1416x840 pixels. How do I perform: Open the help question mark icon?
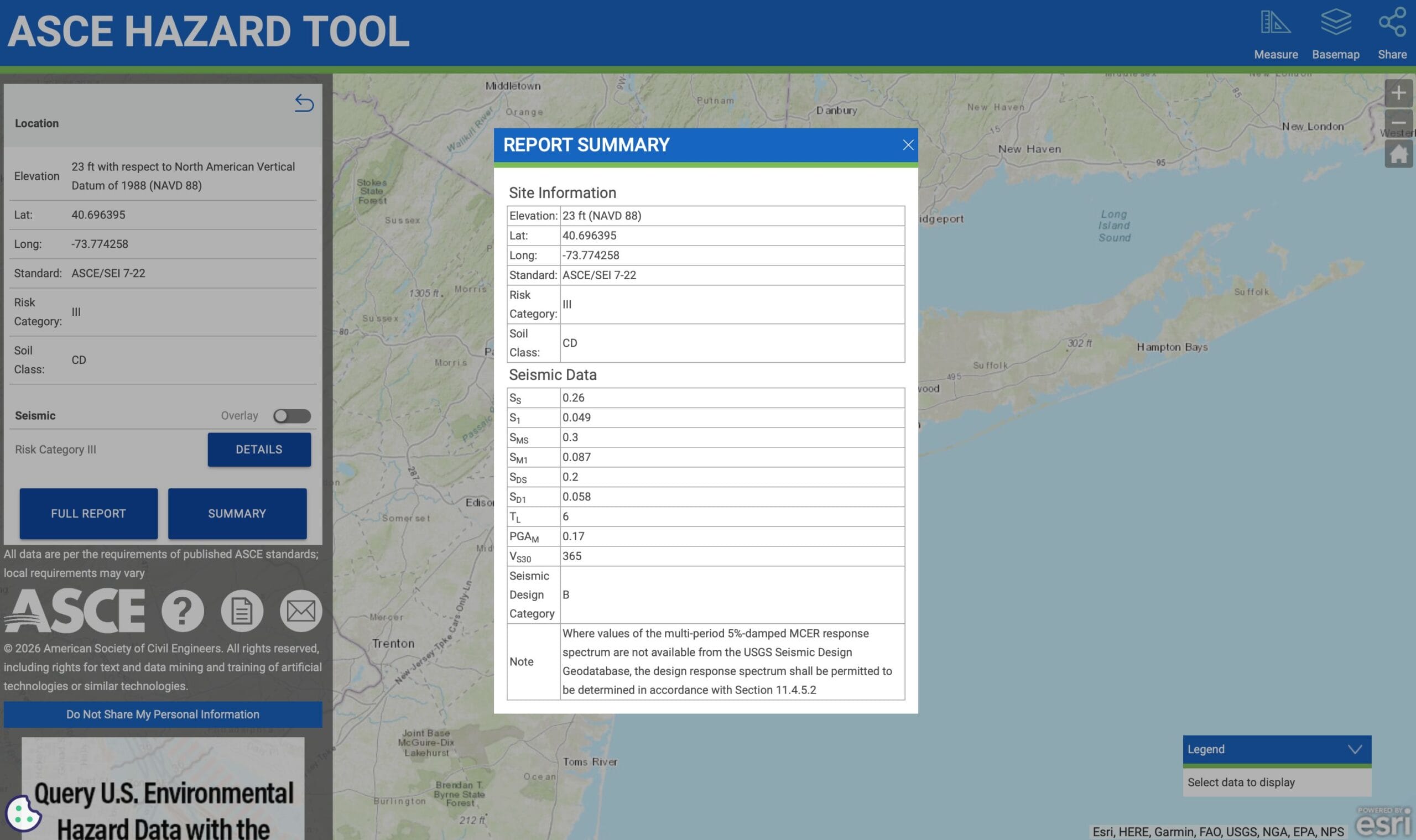183,610
